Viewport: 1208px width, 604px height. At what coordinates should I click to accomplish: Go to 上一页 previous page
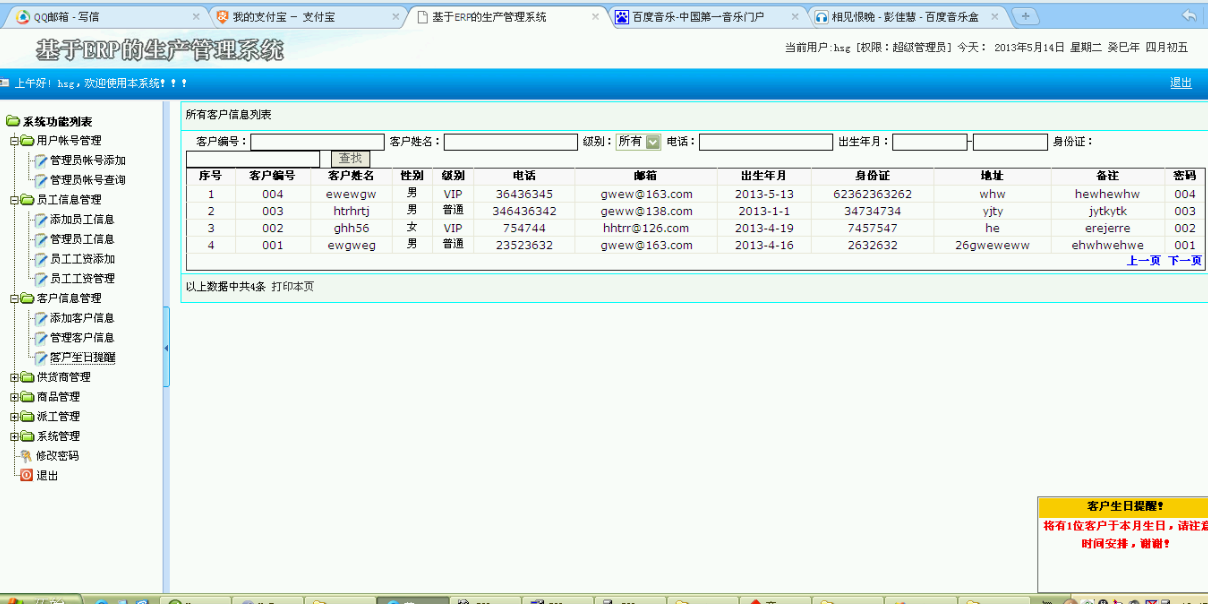[1143, 261]
